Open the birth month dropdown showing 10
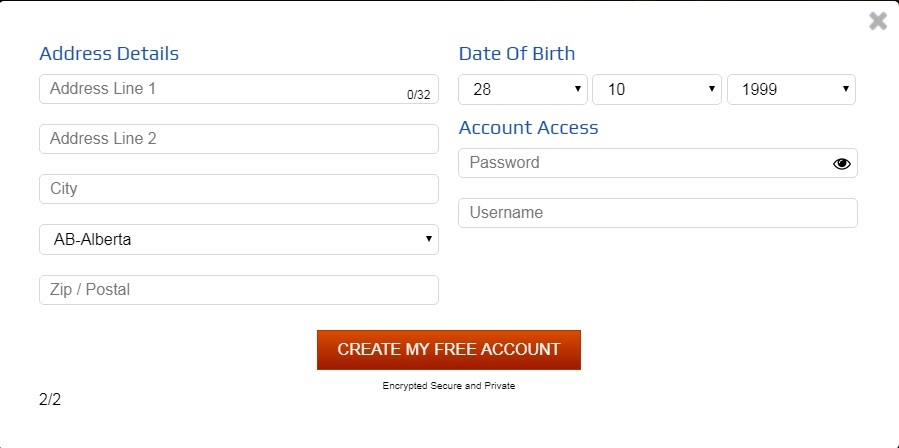Image resolution: width=899 pixels, height=448 pixels. [x=656, y=89]
